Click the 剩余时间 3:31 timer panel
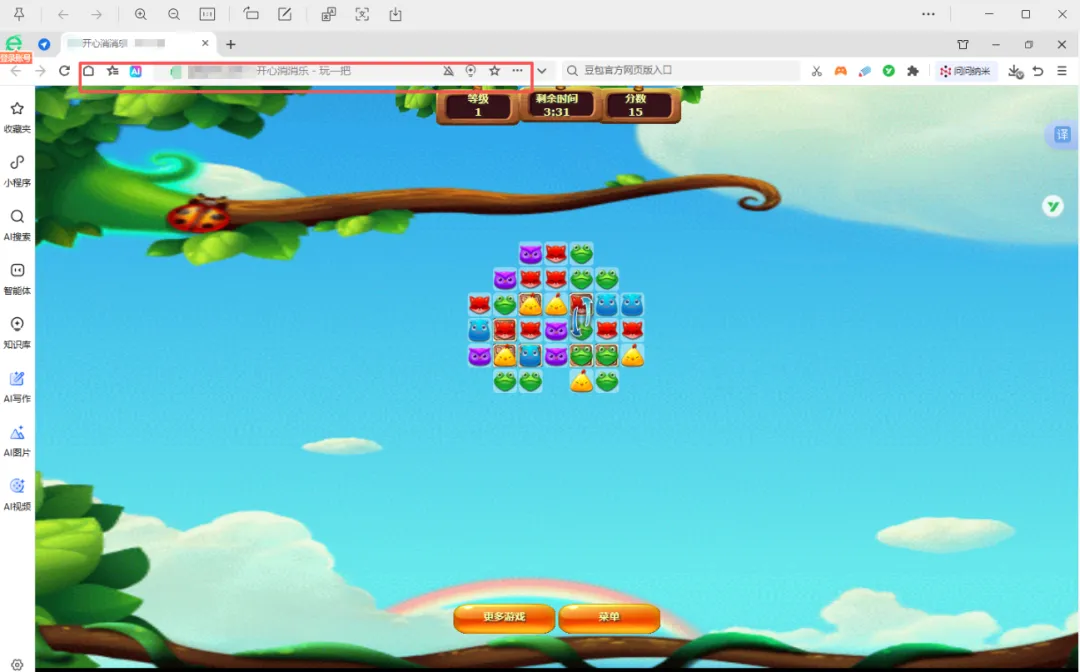This screenshot has width=1080, height=672. pos(557,105)
